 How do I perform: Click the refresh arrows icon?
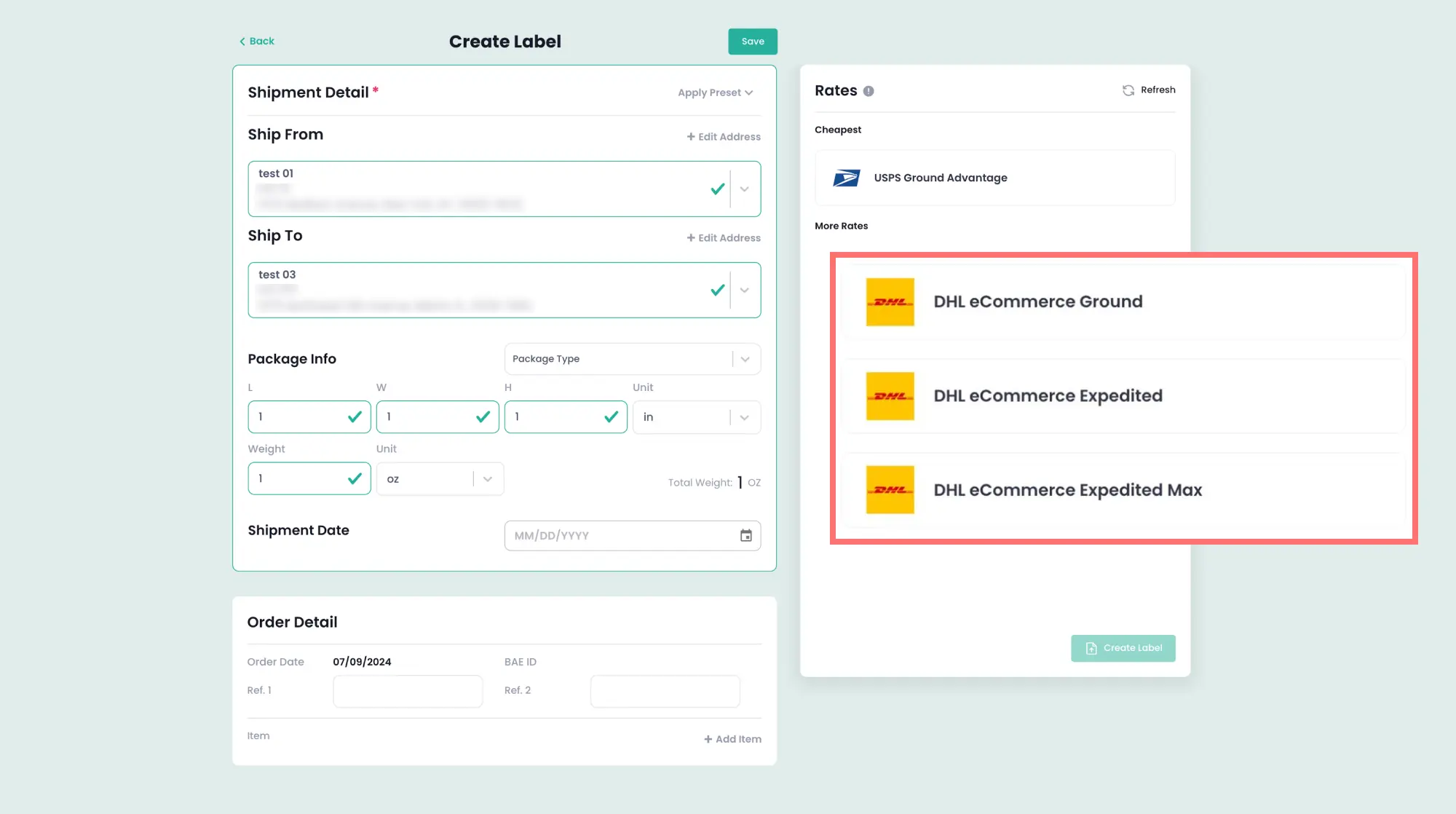1128,90
